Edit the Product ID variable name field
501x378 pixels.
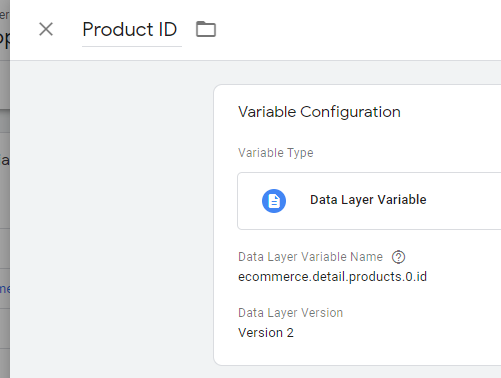click(132, 30)
